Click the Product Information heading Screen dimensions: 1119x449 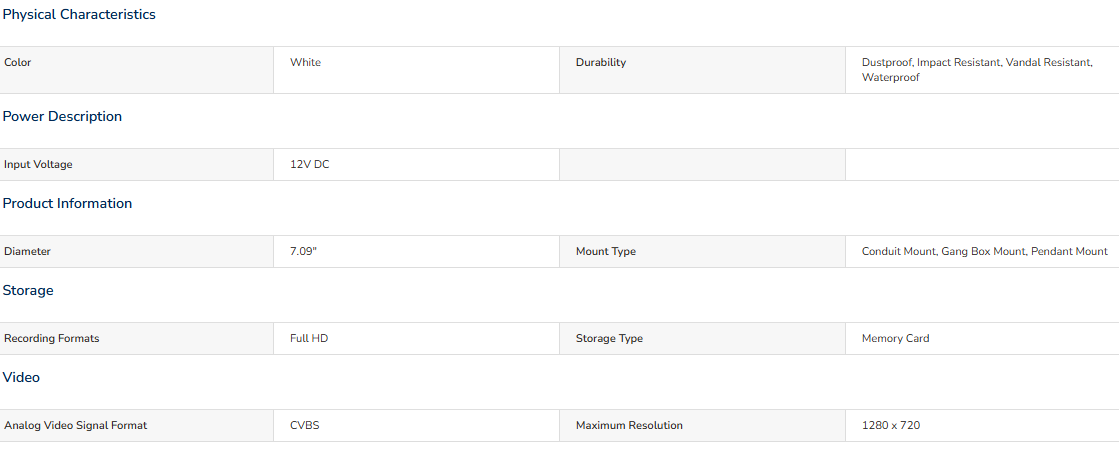pos(67,203)
